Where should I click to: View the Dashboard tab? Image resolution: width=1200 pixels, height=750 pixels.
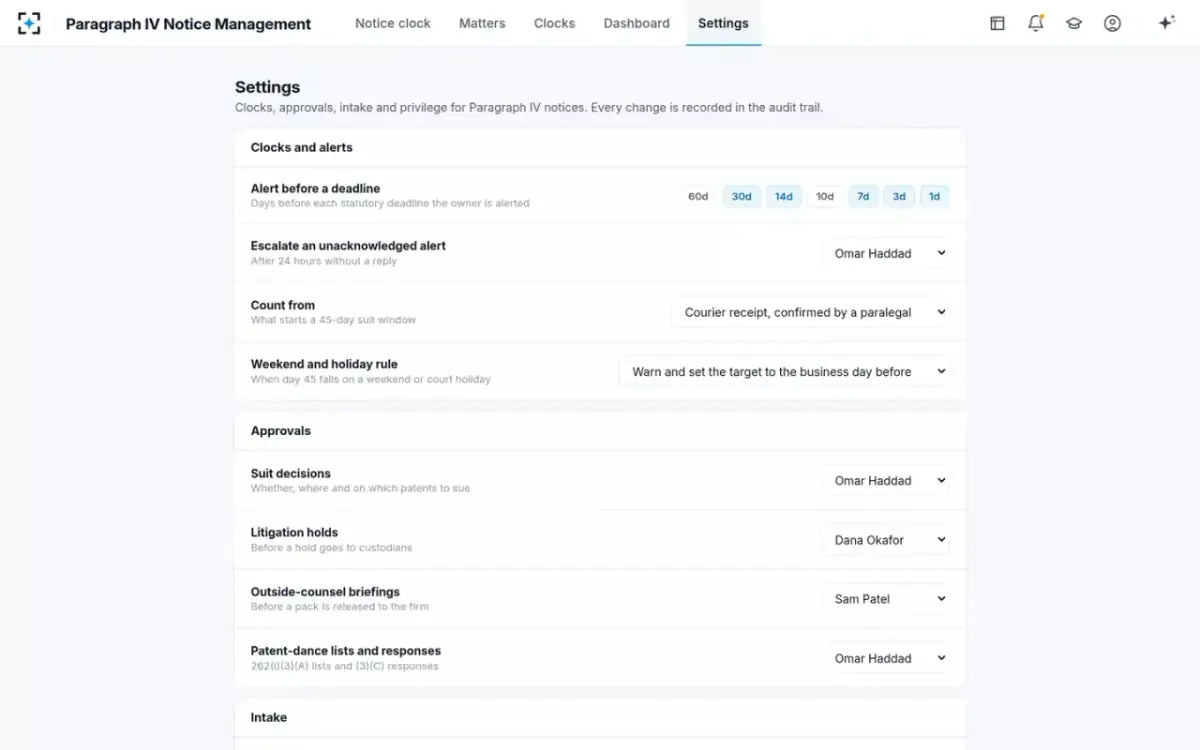pyautogui.click(x=637, y=23)
